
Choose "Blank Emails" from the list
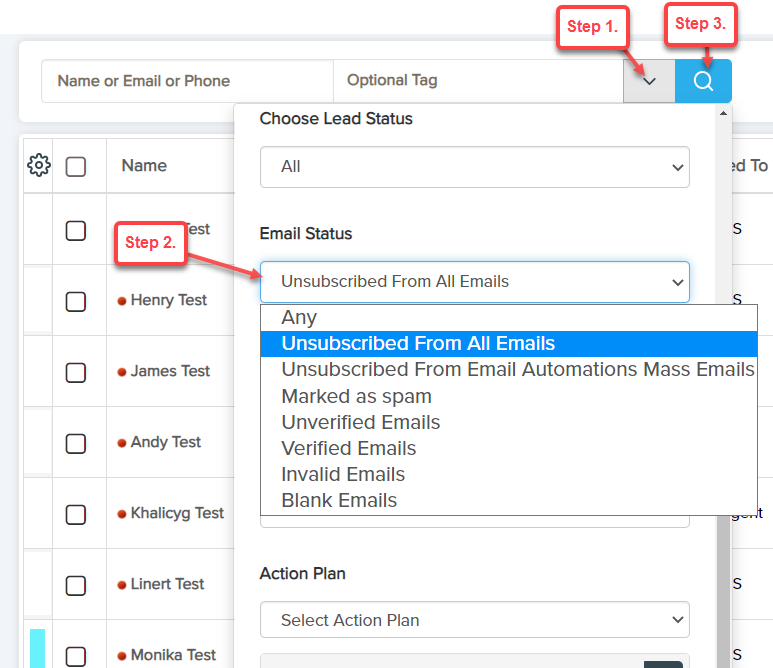coord(339,500)
